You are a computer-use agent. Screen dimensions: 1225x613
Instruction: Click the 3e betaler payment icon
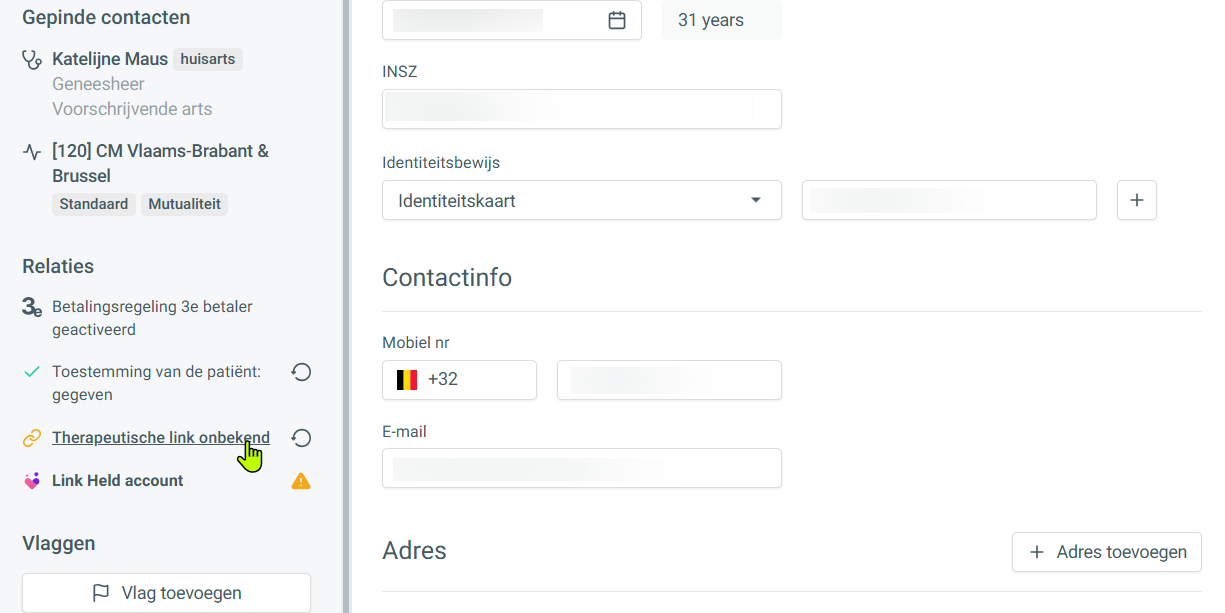click(x=32, y=308)
